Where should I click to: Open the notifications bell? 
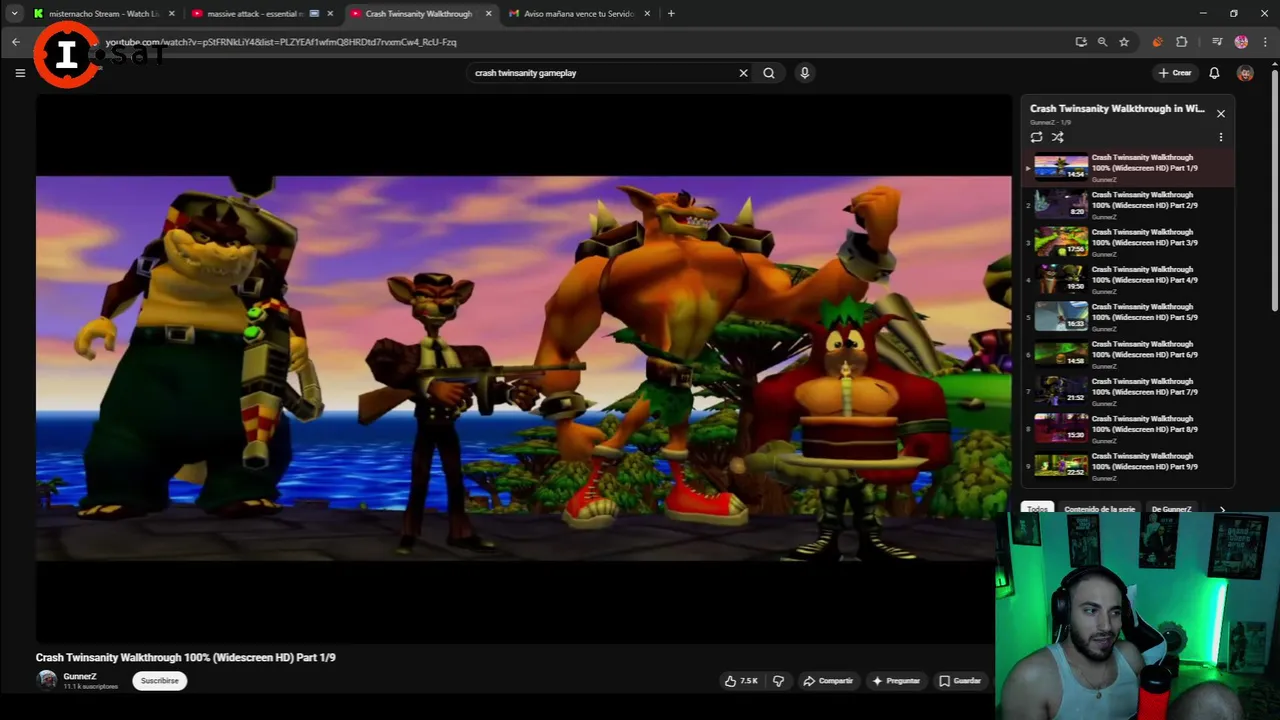click(x=1214, y=73)
